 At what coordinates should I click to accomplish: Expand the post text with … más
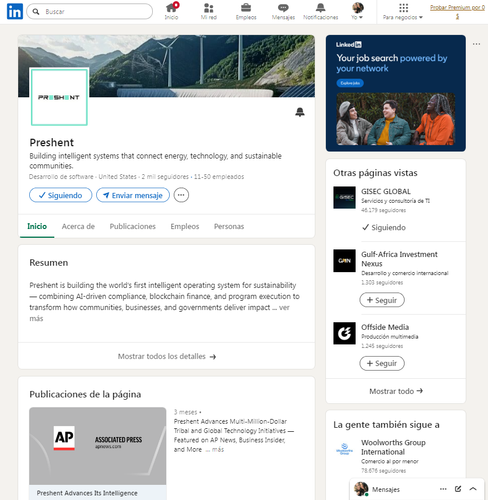[215, 449]
